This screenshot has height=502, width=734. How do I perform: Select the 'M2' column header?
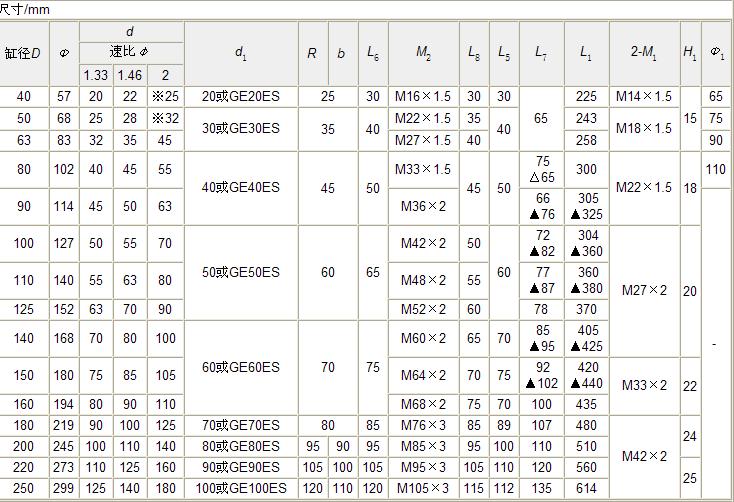pos(424,53)
